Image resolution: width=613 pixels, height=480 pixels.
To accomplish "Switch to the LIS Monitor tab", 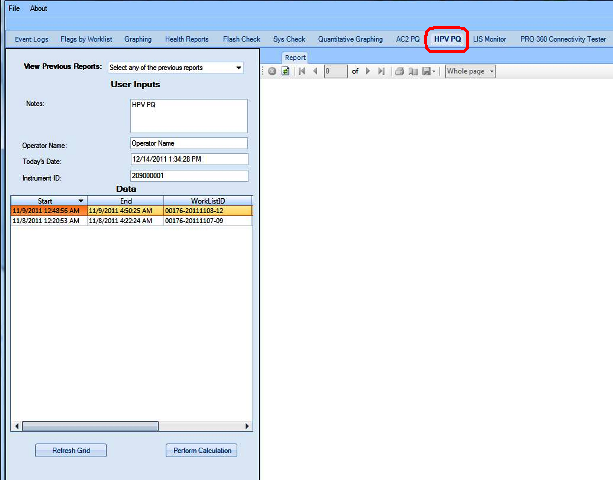I will 490,39.
